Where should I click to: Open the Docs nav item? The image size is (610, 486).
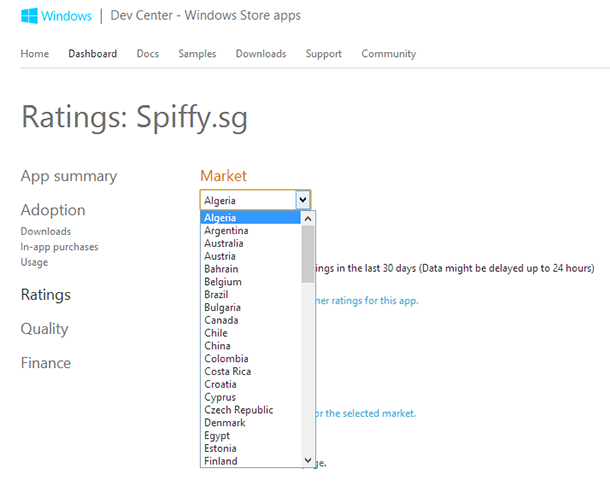(148, 54)
